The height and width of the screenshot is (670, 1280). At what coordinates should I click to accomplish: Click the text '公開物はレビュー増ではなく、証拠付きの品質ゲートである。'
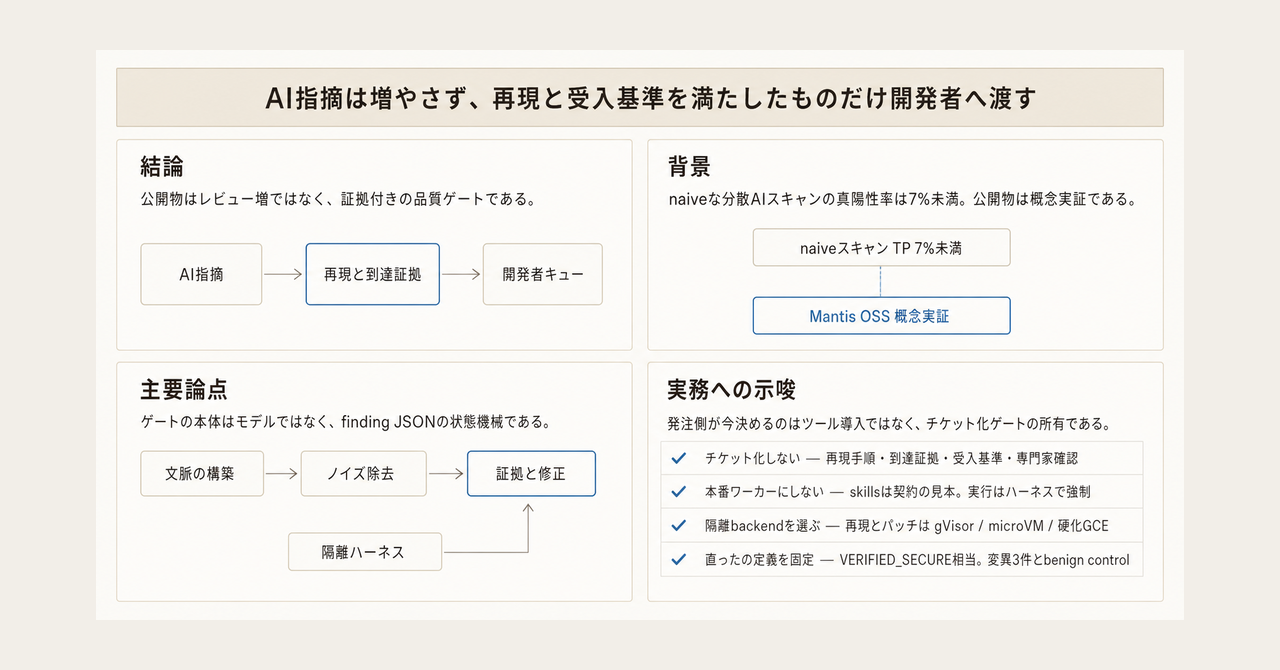(x=339, y=199)
